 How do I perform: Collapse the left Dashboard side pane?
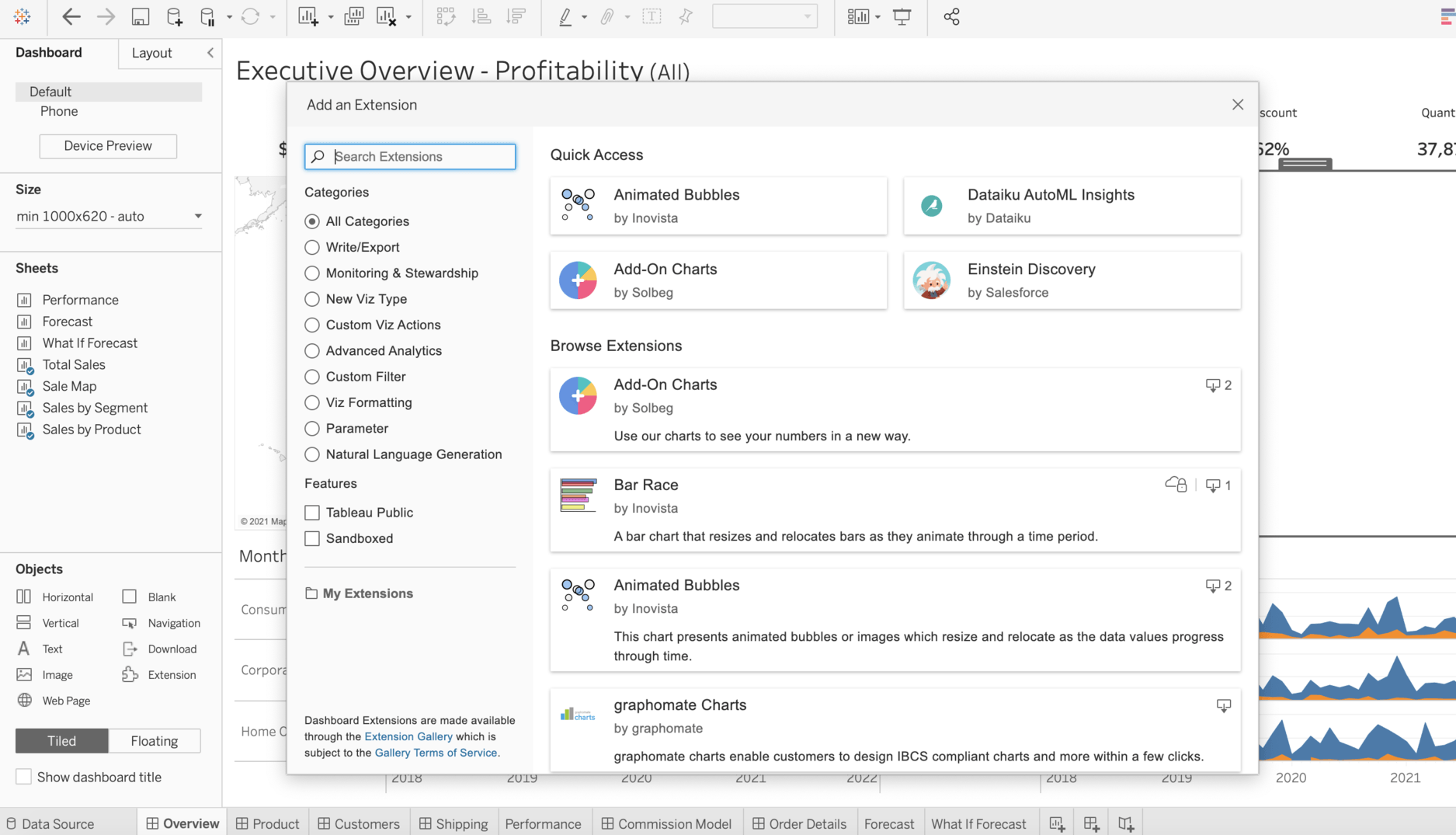point(210,53)
